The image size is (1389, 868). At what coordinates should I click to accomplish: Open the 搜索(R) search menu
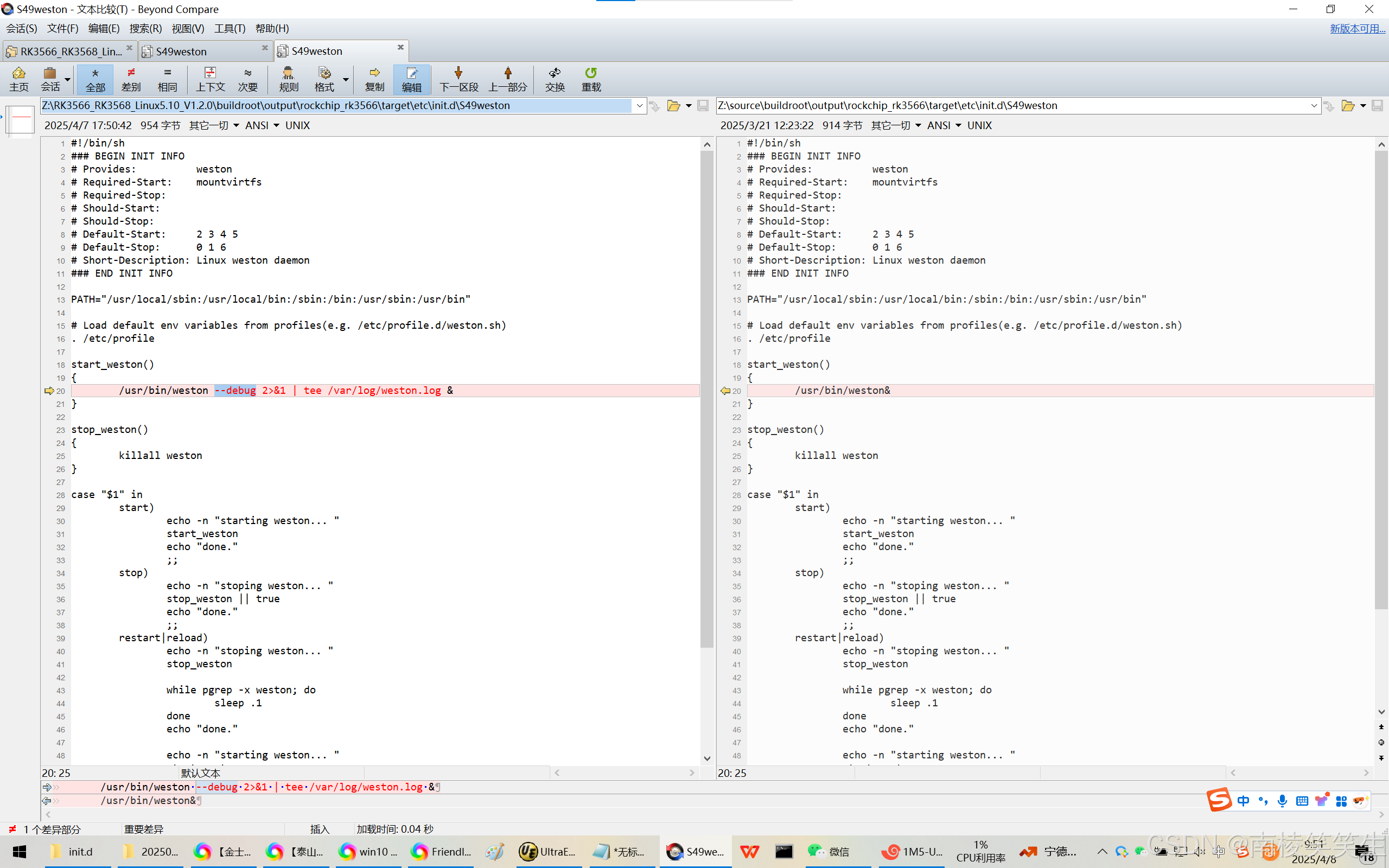[145, 28]
